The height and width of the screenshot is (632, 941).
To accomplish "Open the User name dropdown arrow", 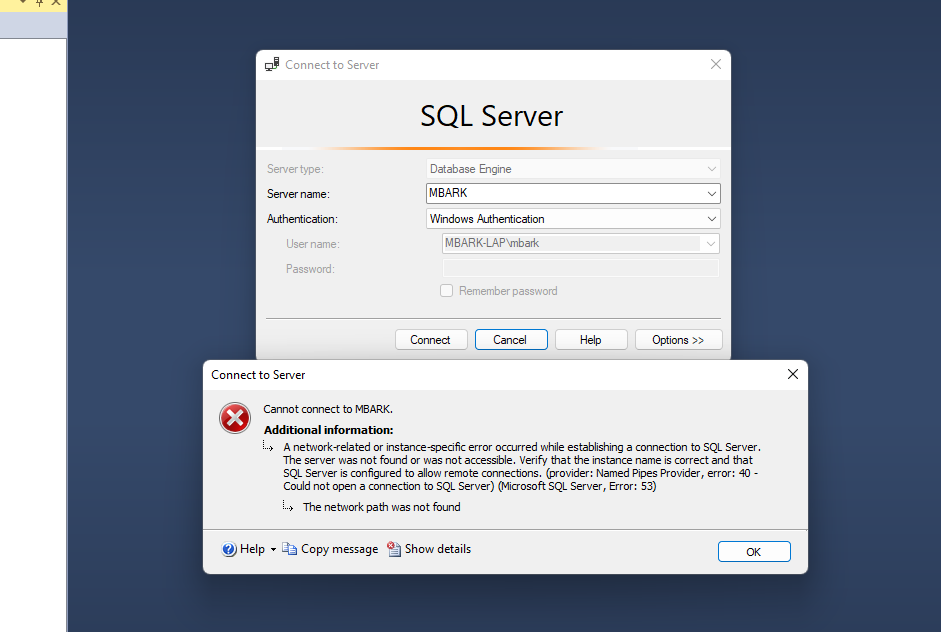I will click(x=711, y=244).
